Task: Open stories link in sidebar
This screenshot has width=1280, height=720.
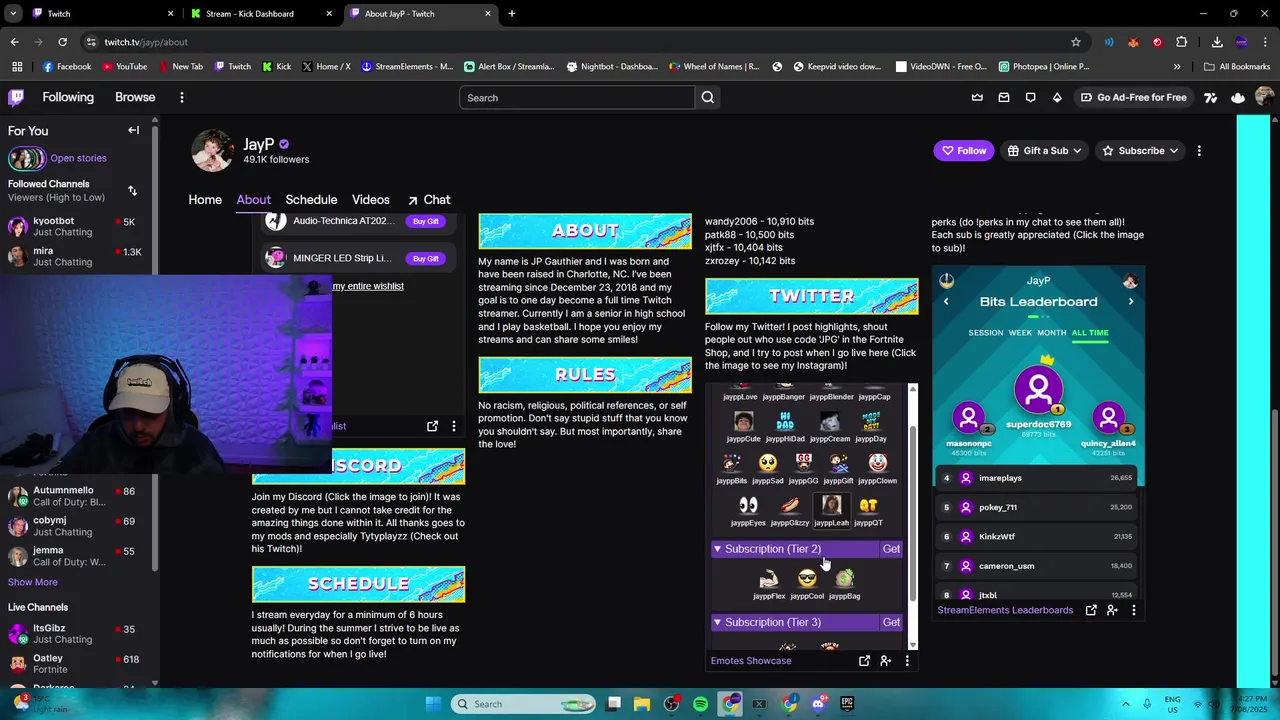Action: tap(78, 158)
